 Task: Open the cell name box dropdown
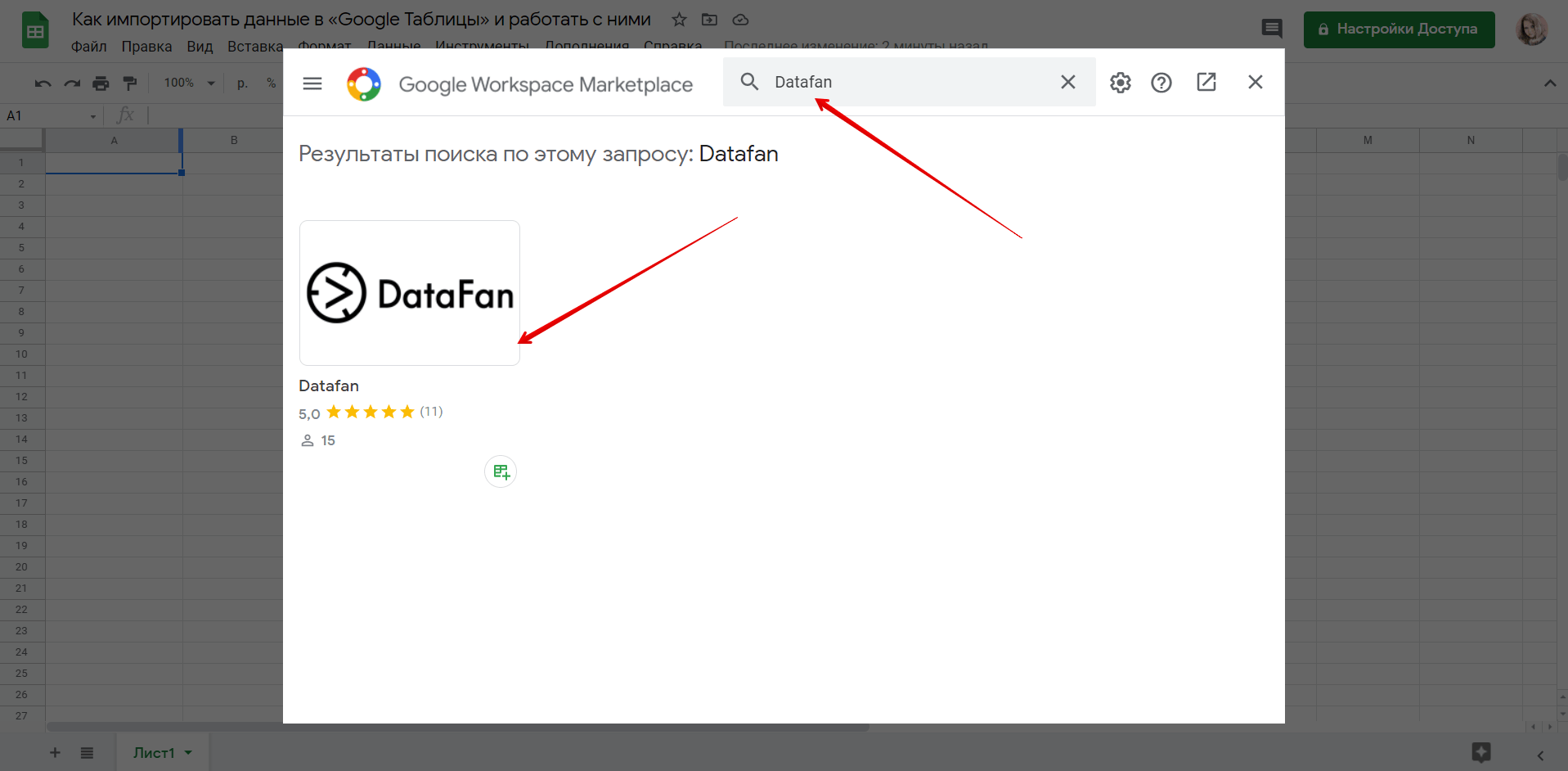[92, 116]
